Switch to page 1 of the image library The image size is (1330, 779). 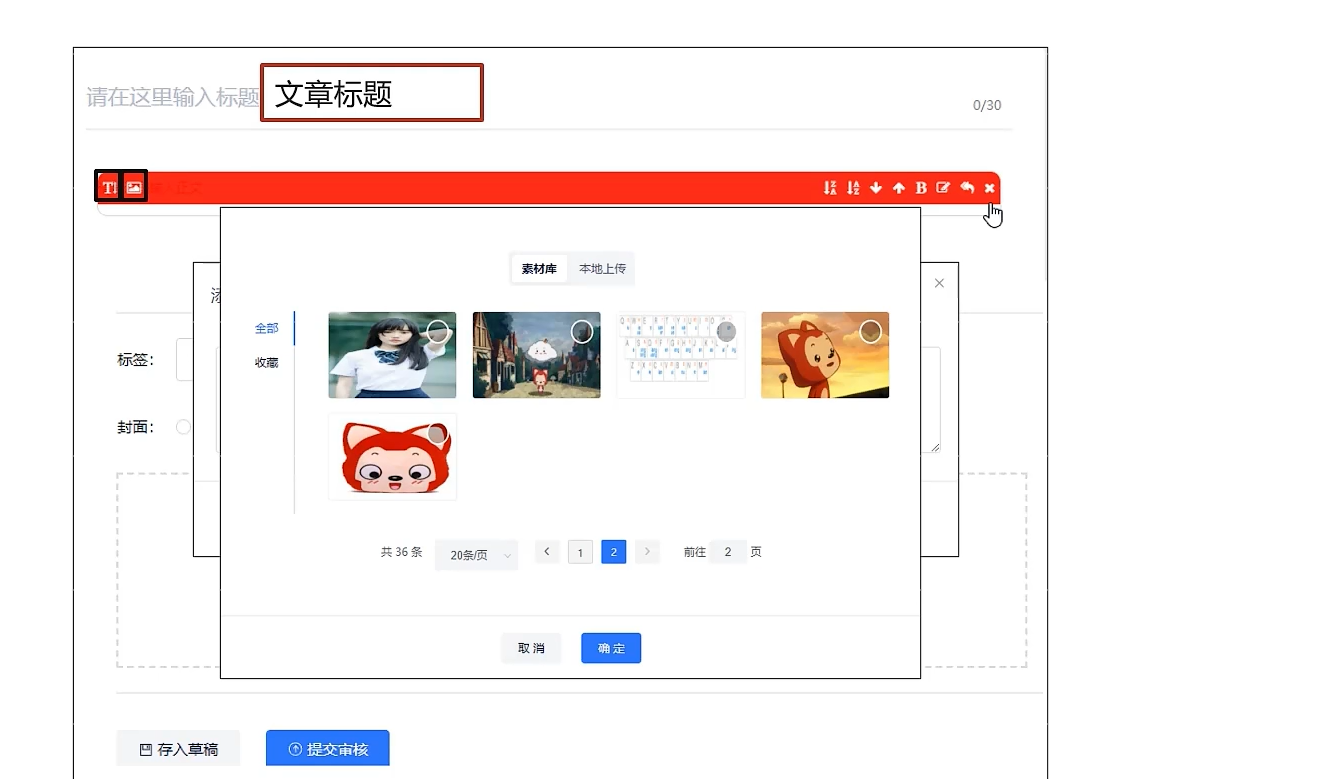tap(580, 552)
